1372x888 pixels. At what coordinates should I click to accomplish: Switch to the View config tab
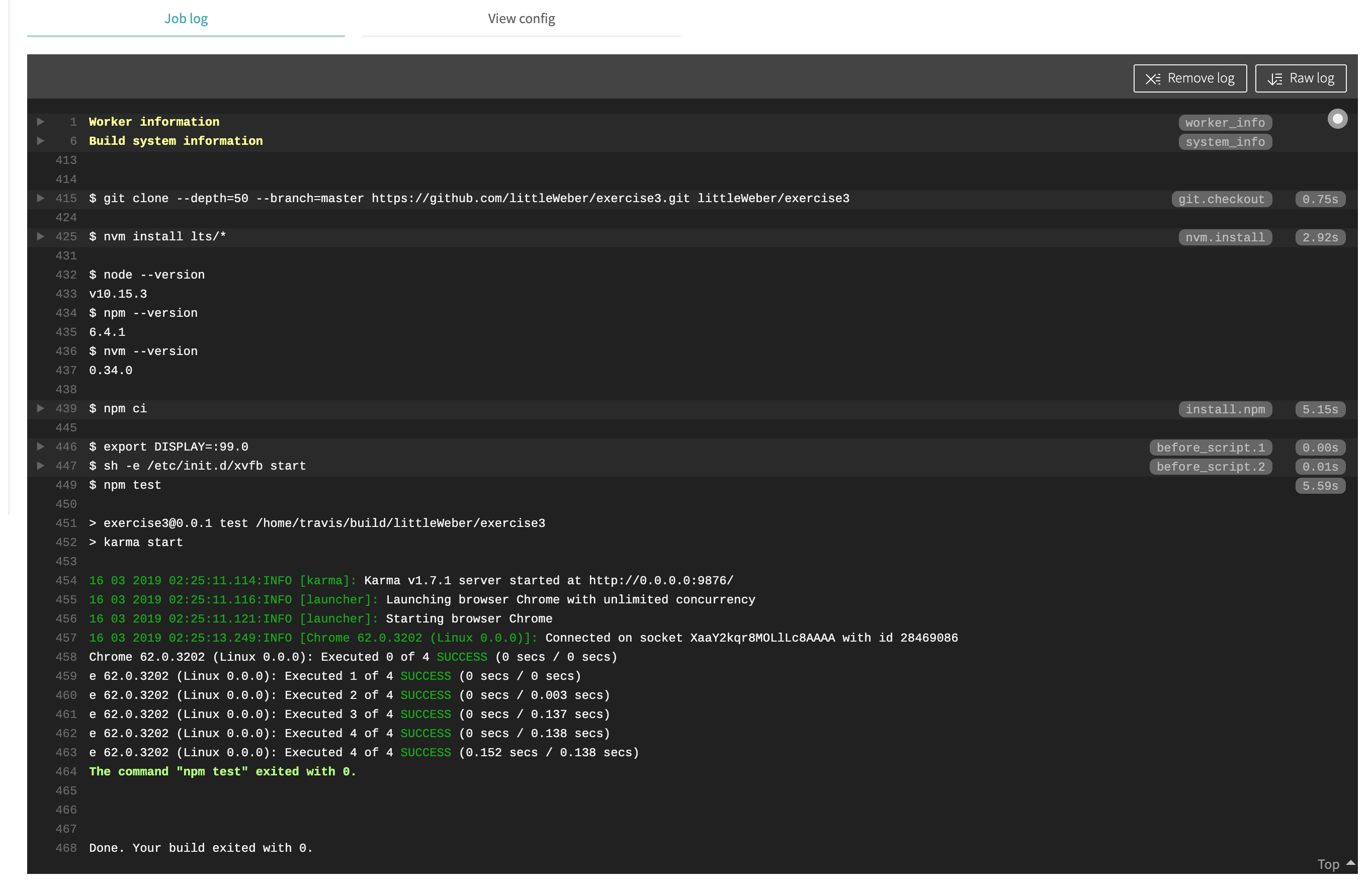(521, 19)
